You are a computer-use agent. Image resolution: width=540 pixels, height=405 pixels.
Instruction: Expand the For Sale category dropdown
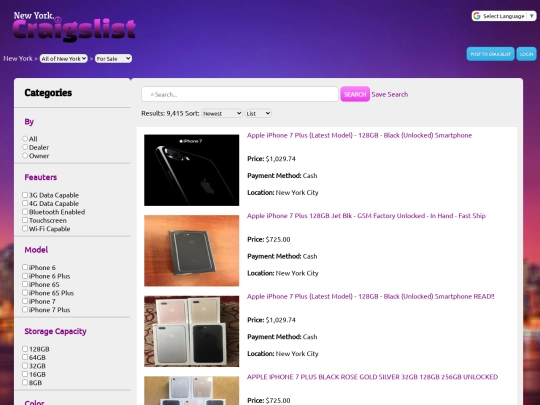(x=113, y=59)
